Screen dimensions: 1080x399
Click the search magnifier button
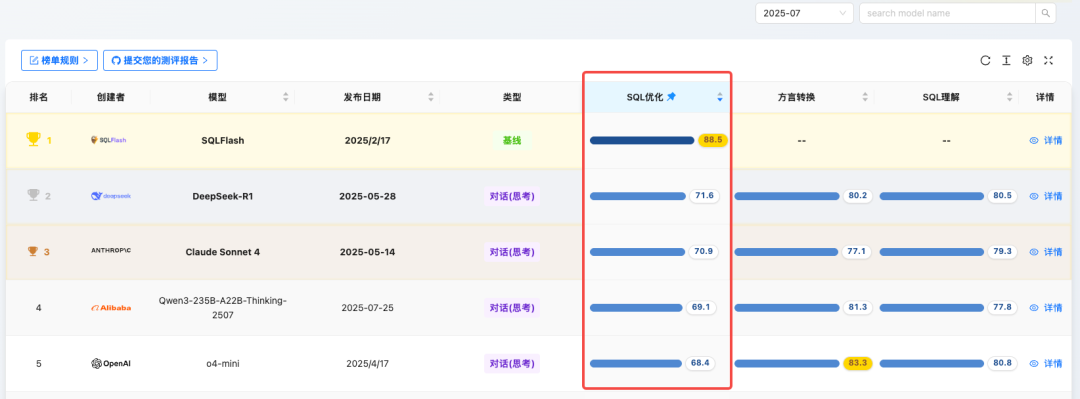point(1046,13)
